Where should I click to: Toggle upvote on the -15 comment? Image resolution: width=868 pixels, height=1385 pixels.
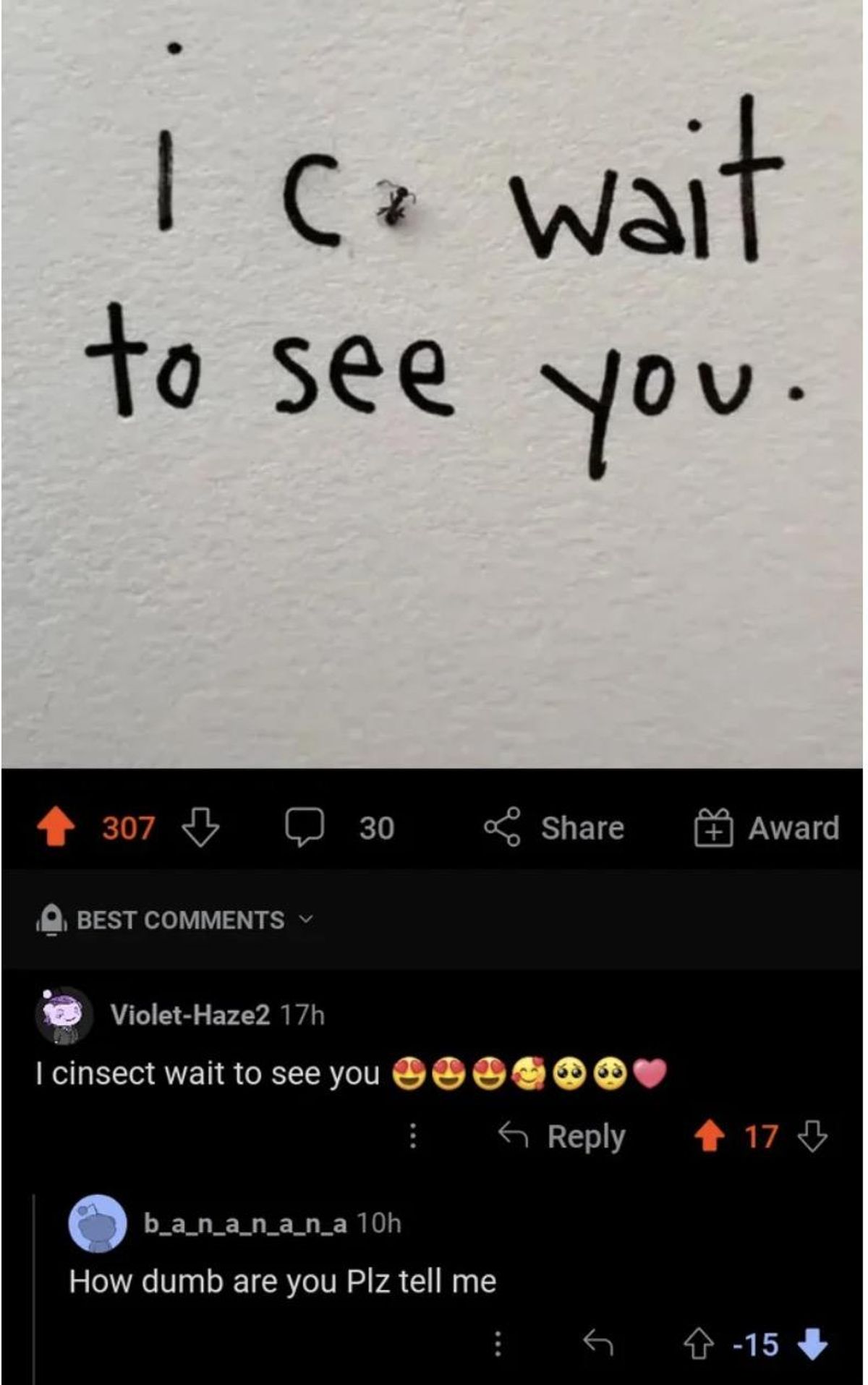699,1344
